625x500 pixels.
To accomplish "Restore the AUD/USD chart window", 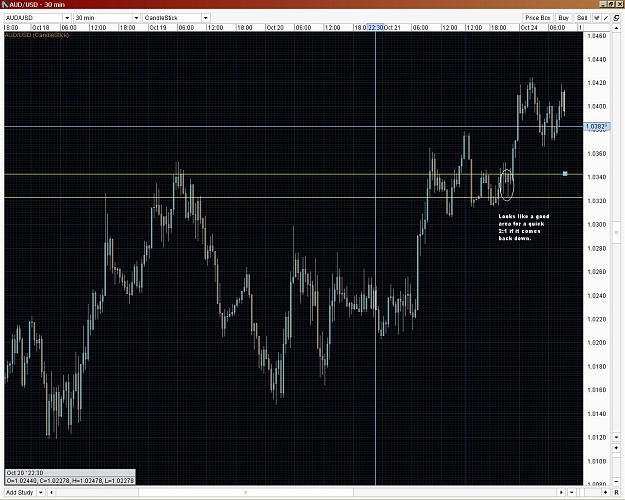I will coord(611,5).
